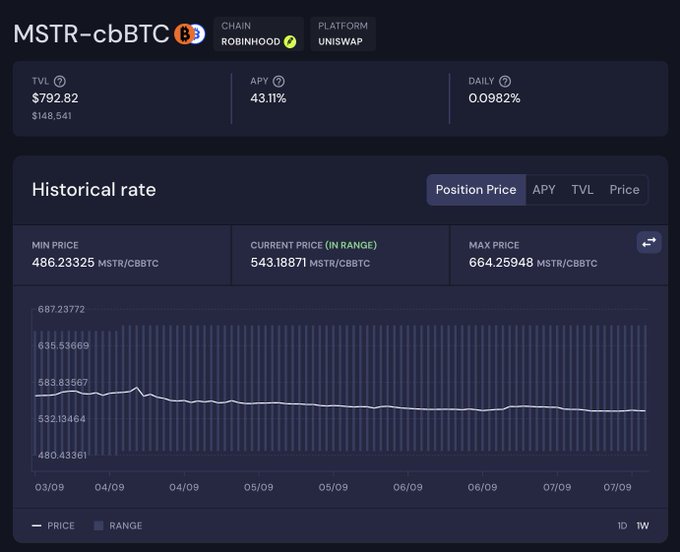The height and width of the screenshot is (552, 680).
Task: Click the ROBINHOOD chain badge
Action: 258,34
